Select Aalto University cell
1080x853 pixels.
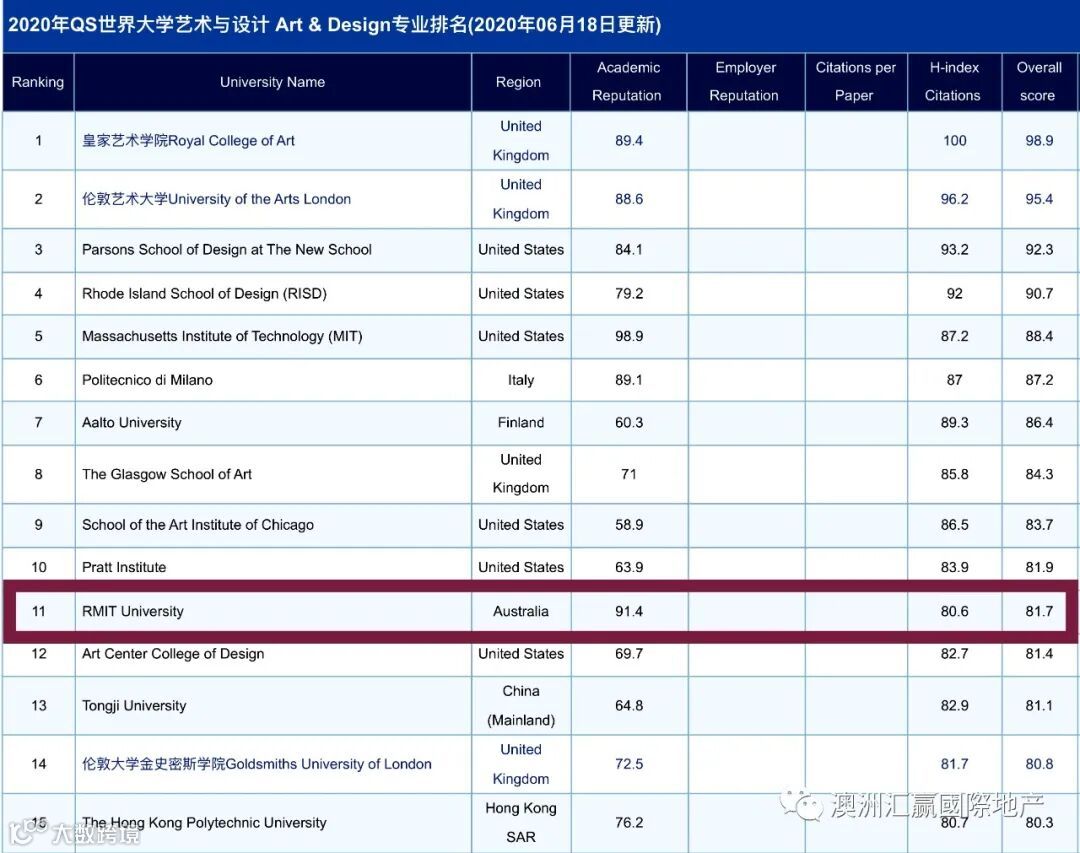tap(273, 422)
